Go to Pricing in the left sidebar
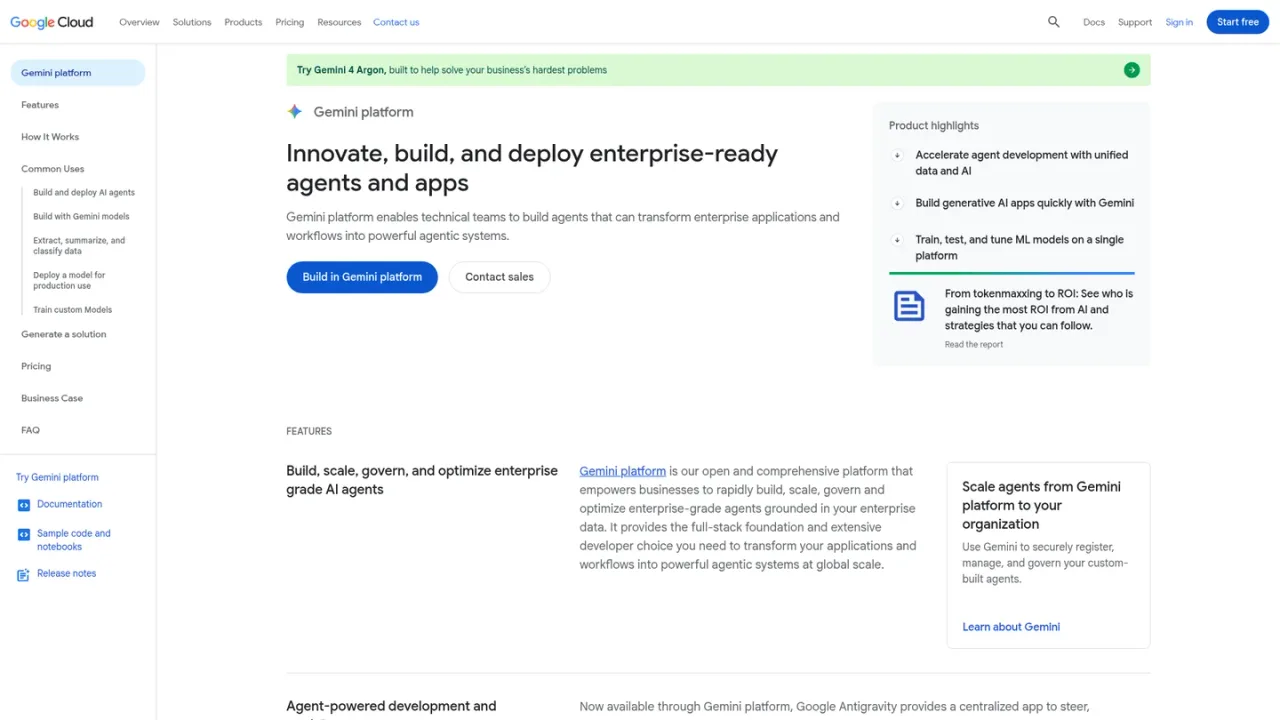This screenshot has height=720, width=1280. [x=36, y=366]
